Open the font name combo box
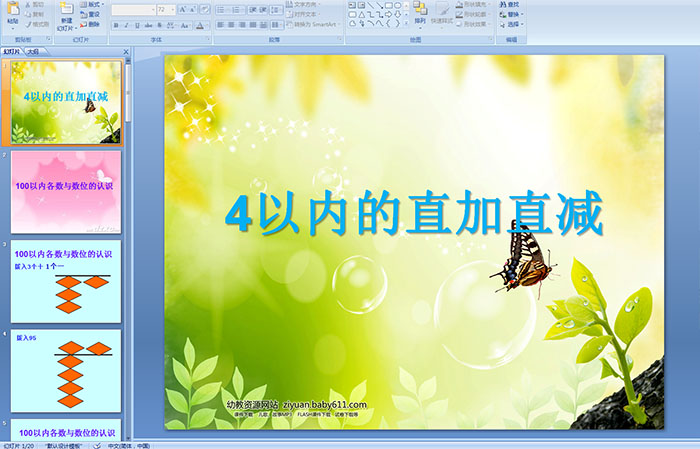Viewport: 700px width, 449px height. tap(133, 10)
